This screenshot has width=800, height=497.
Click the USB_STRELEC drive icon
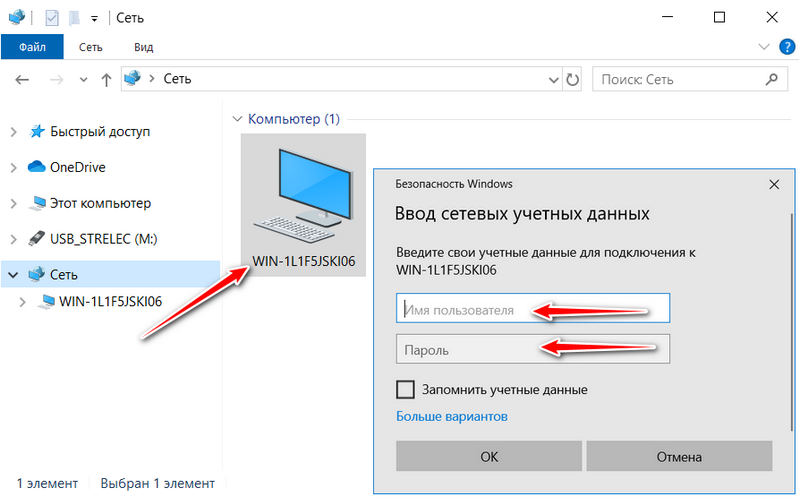point(37,238)
